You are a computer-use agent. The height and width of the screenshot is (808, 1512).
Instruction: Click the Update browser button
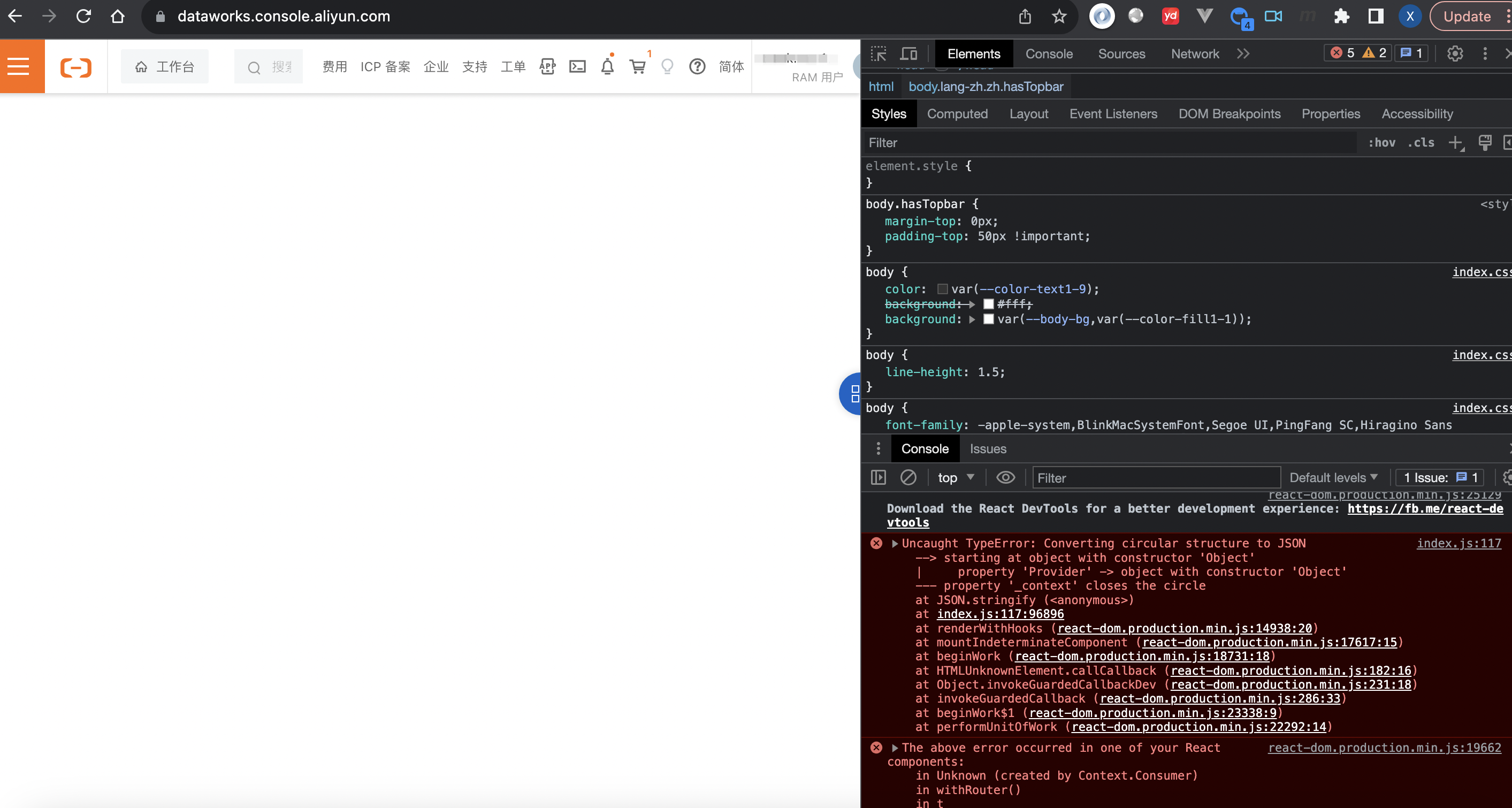[1467, 17]
